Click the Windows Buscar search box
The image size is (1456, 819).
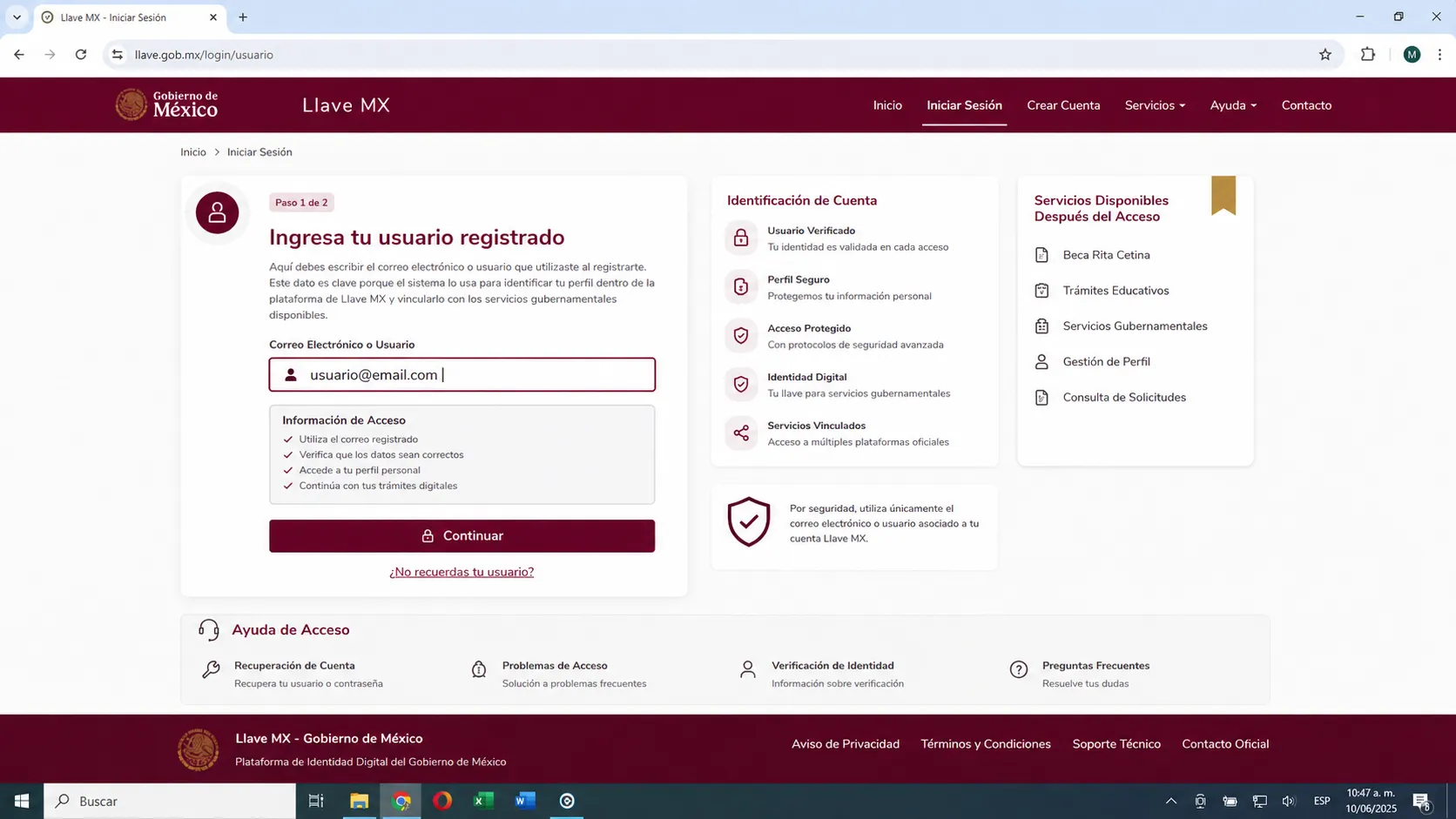[x=170, y=801]
